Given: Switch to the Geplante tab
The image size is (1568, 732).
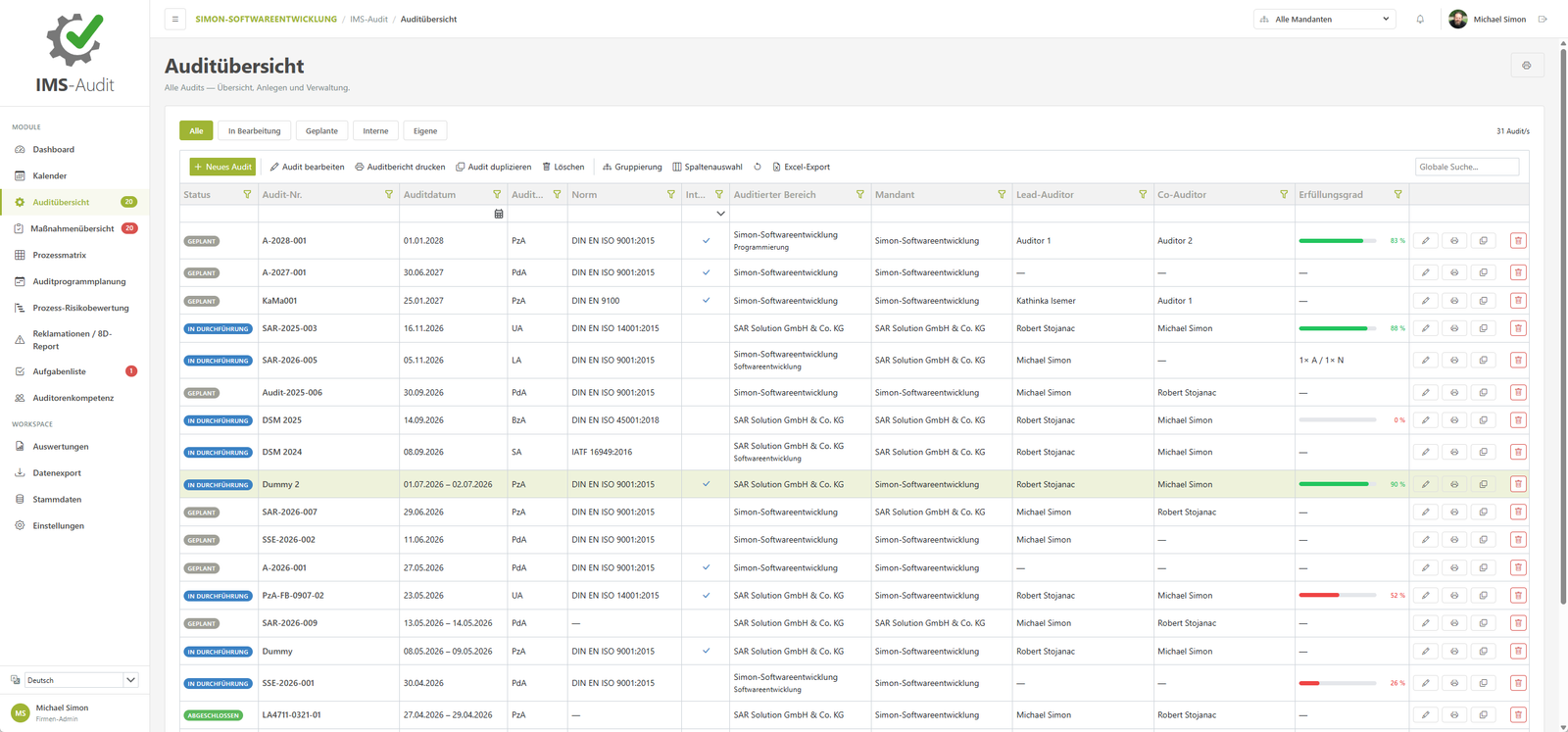Looking at the screenshot, I should [x=321, y=130].
